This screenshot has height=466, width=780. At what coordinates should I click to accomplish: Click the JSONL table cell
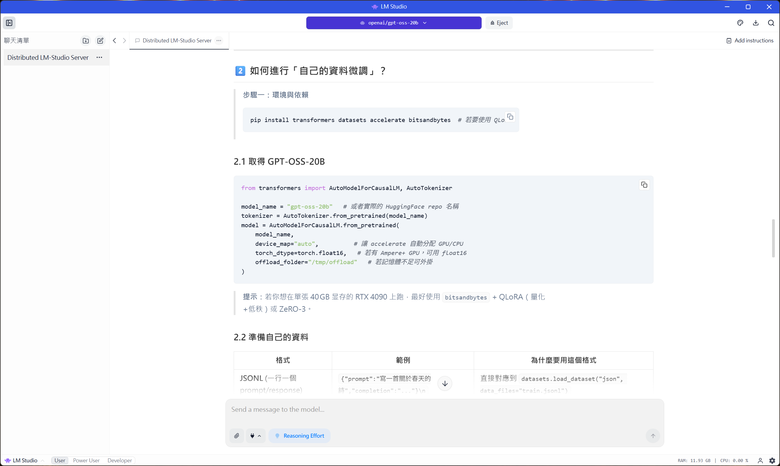coord(283,384)
